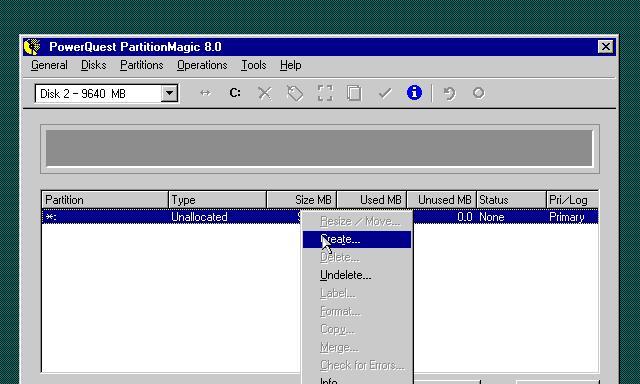The height and width of the screenshot is (384, 640).
Task: Choose Create... from the context menu
Action: point(357,239)
